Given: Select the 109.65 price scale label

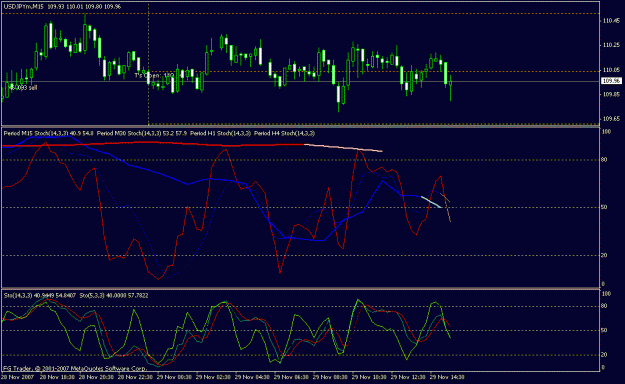Looking at the screenshot, I should click(611, 119).
